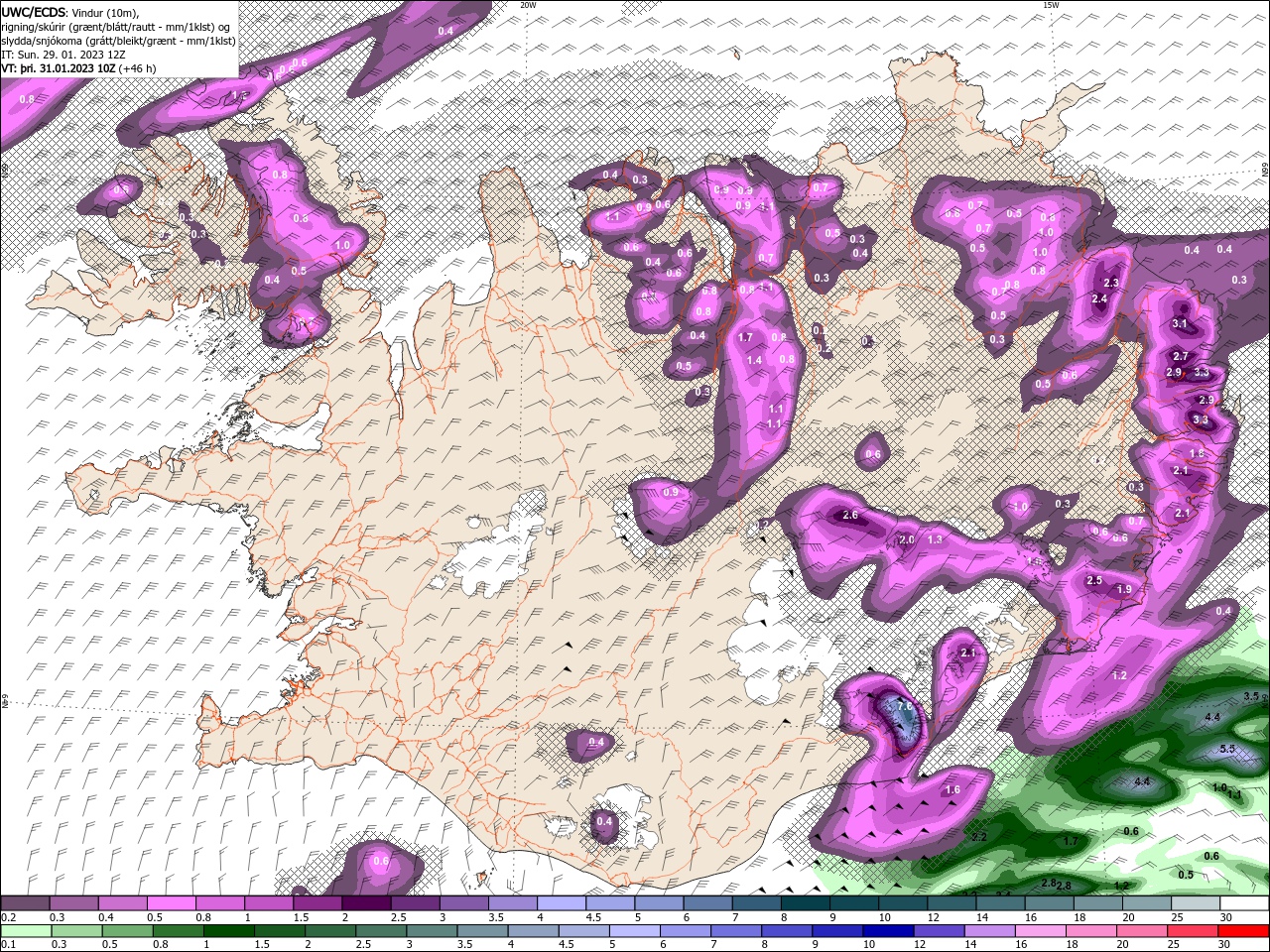Click the 3.1 snow value on map

click(1180, 324)
